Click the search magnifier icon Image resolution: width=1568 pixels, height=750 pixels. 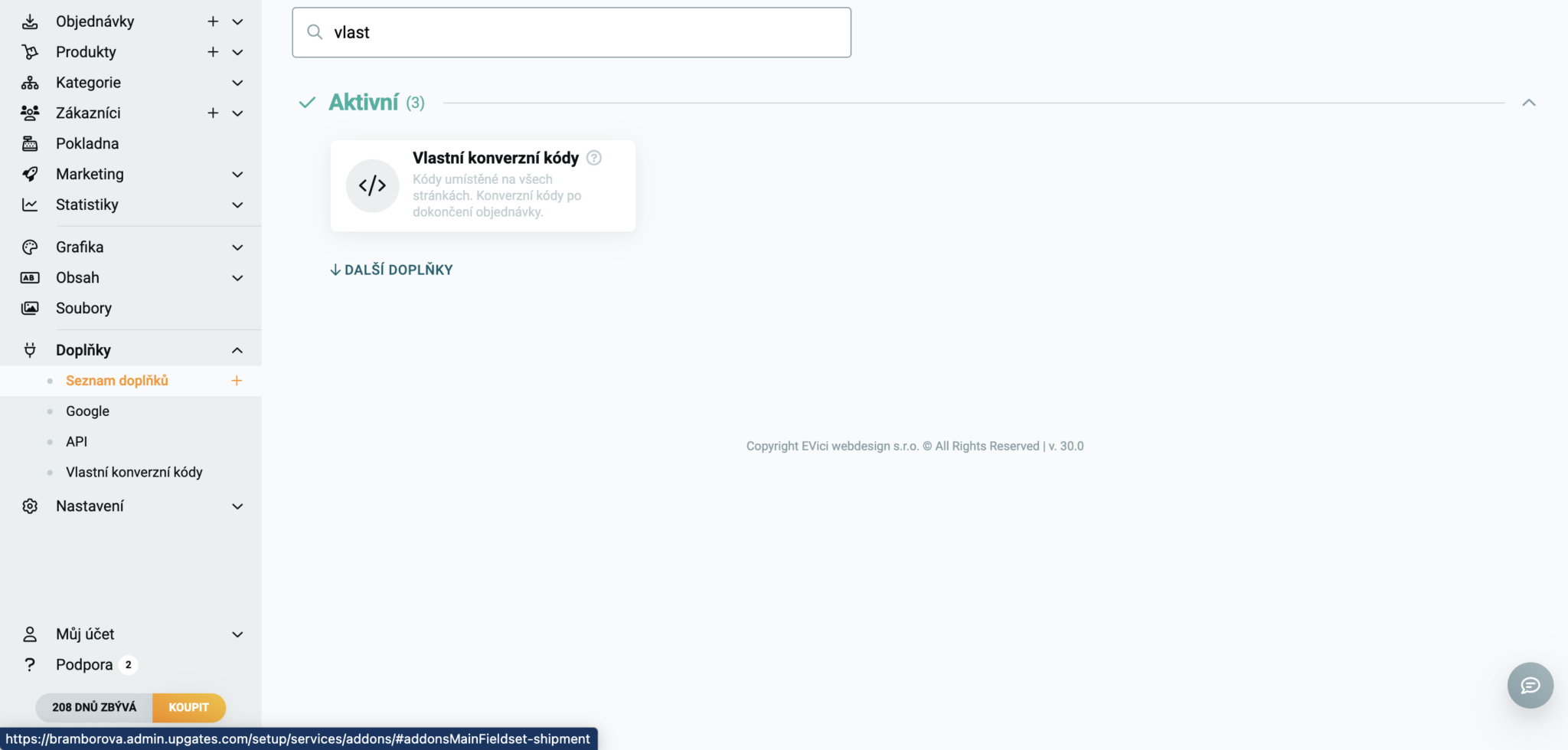click(x=315, y=32)
